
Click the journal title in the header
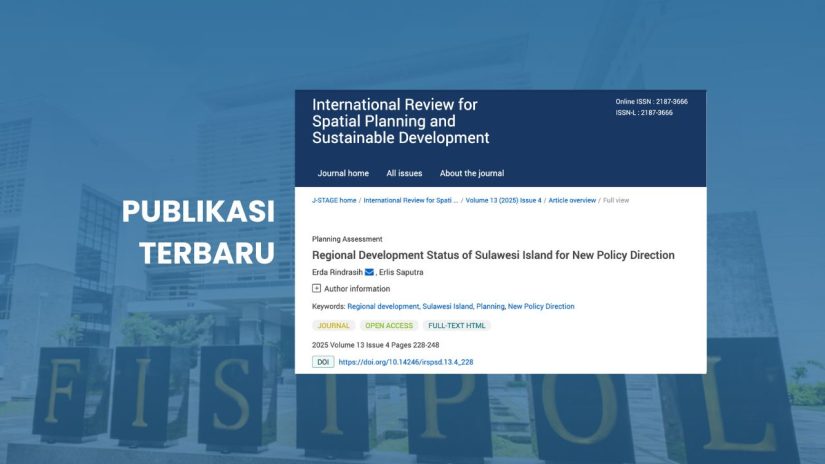(400, 121)
